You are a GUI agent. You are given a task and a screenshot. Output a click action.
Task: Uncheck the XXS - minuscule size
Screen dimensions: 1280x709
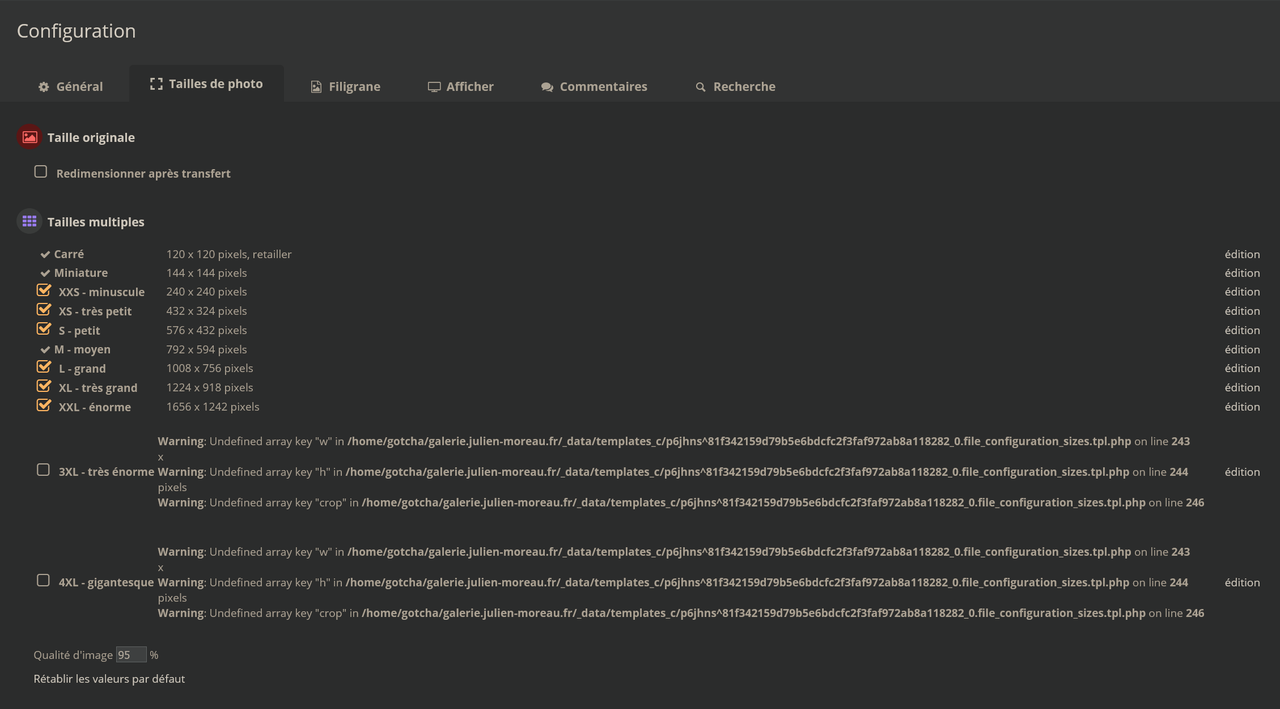[43, 290]
